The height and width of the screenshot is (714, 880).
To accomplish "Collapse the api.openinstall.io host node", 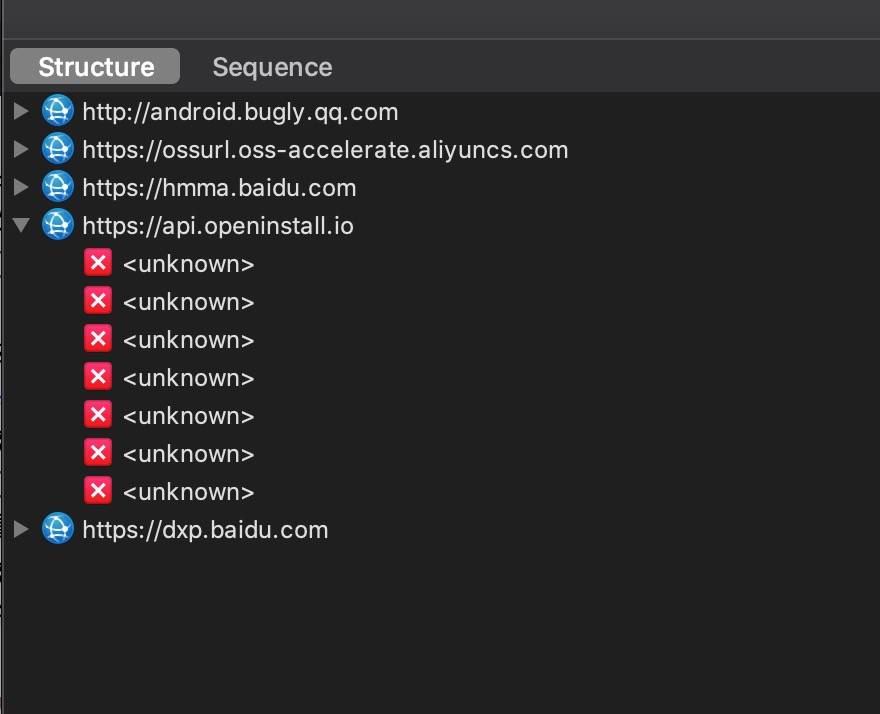I will click(x=21, y=226).
